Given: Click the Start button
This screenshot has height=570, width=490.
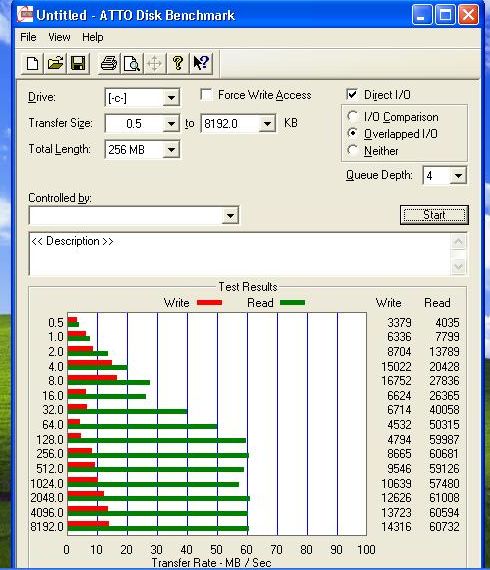Looking at the screenshot, I should point(434,215).
